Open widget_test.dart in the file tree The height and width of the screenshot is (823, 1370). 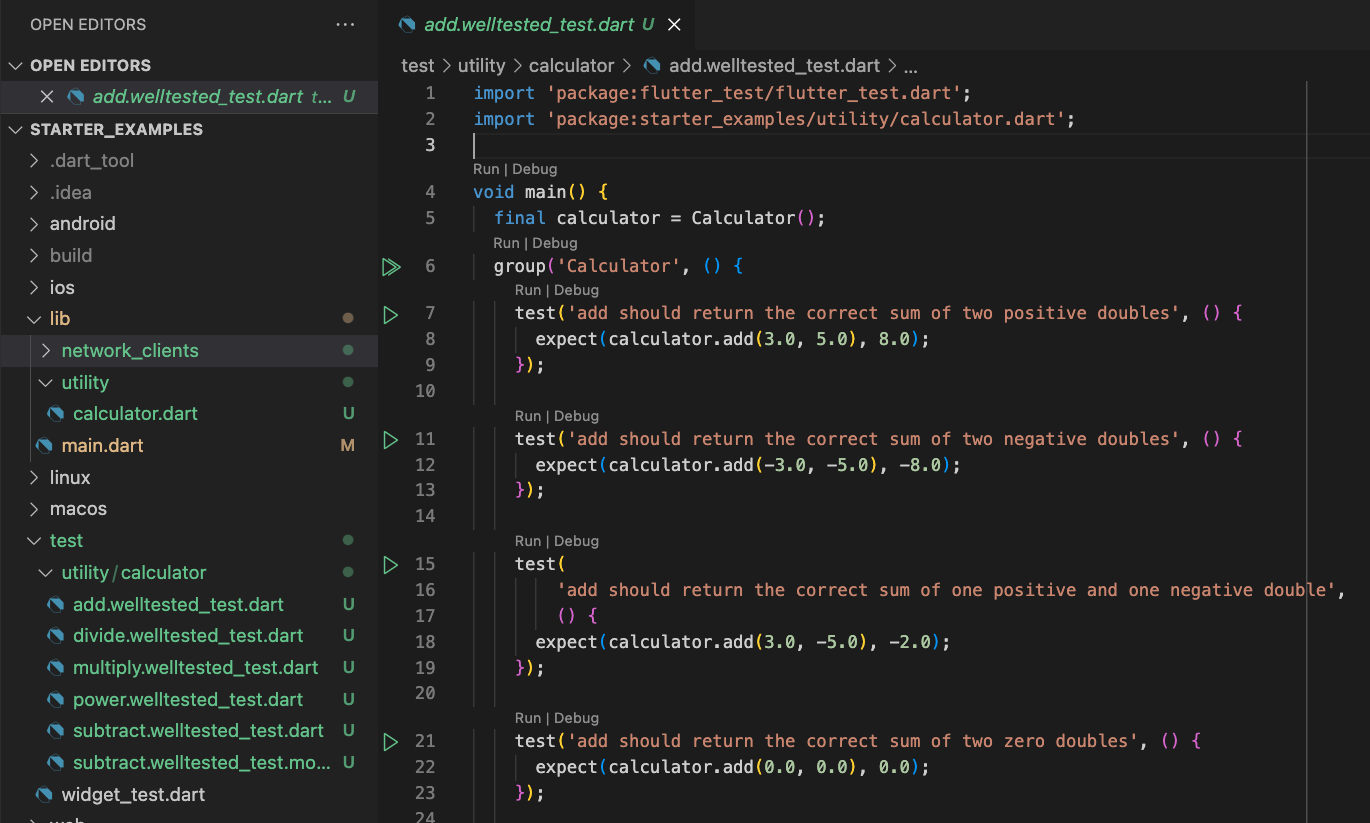[x=133, y=795]
